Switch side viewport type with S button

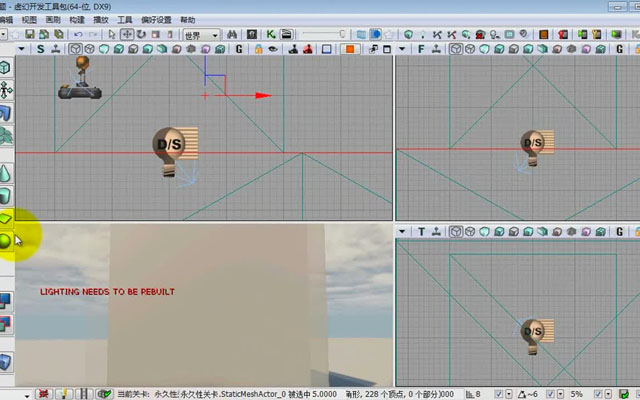click(x=40, y=49)
